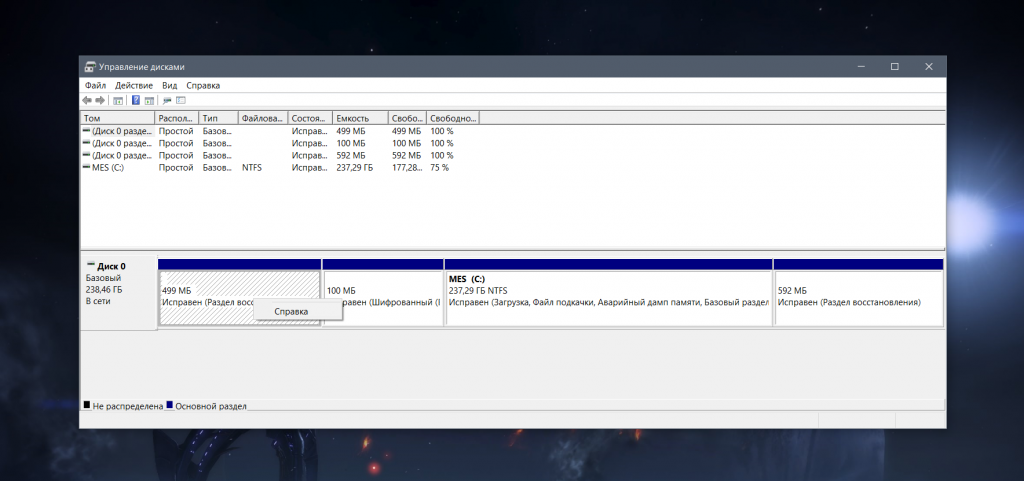
Task: Open the Файл menu
Action: point(95,85)
